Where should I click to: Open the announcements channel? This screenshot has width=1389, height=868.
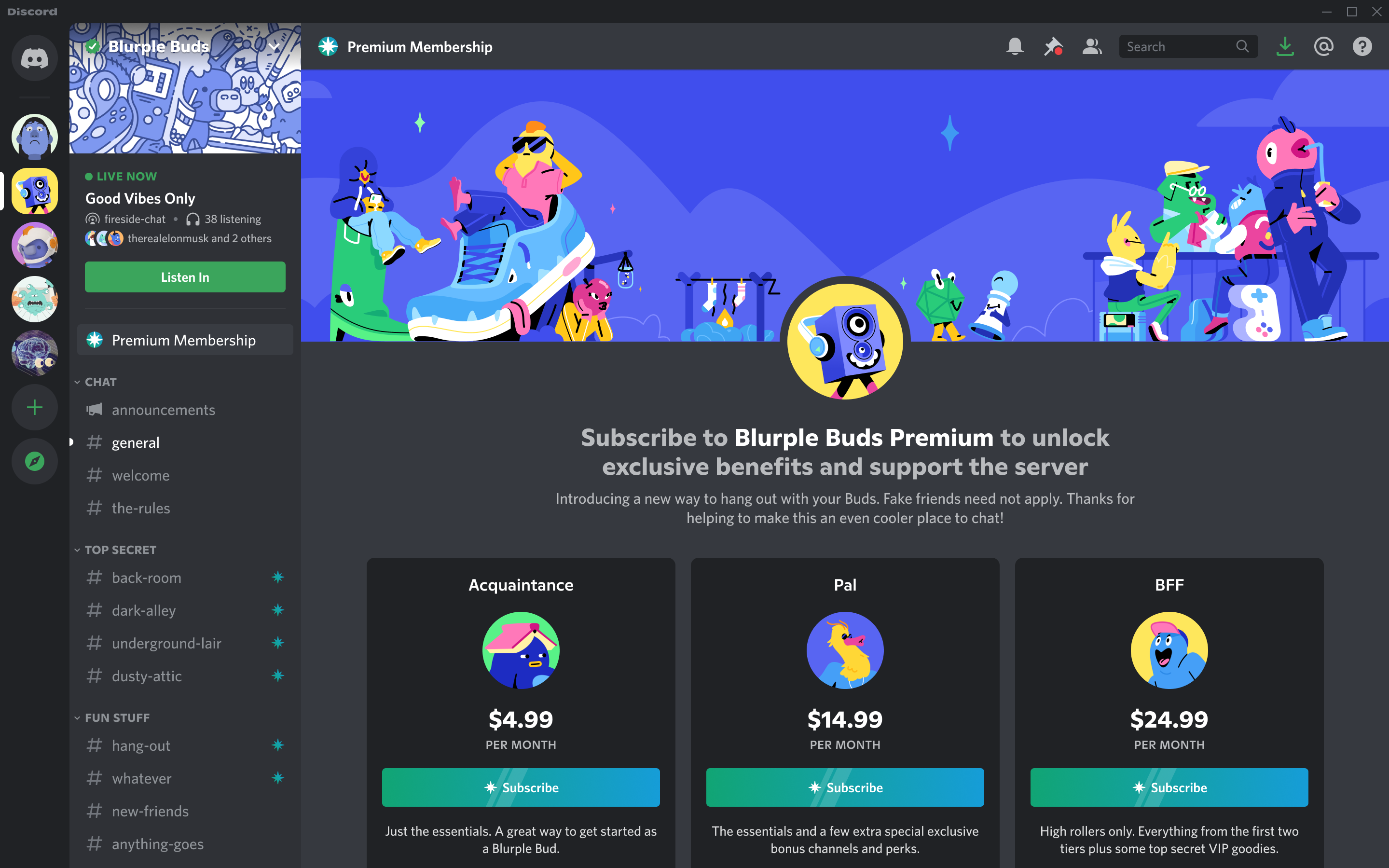click(x=164, y=410)
